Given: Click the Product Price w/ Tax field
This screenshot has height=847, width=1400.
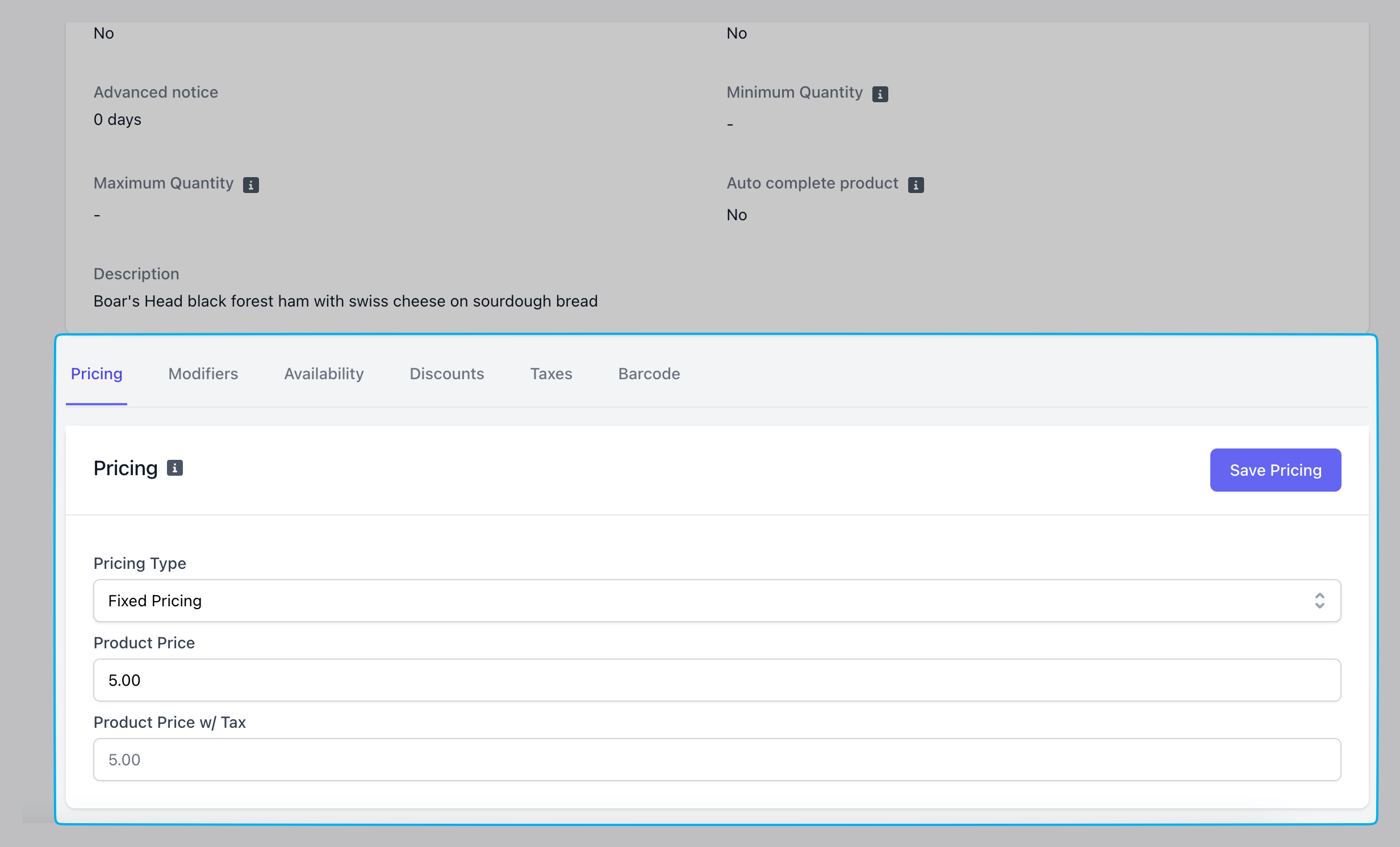Looking at the screenshot, I should 716,760.
